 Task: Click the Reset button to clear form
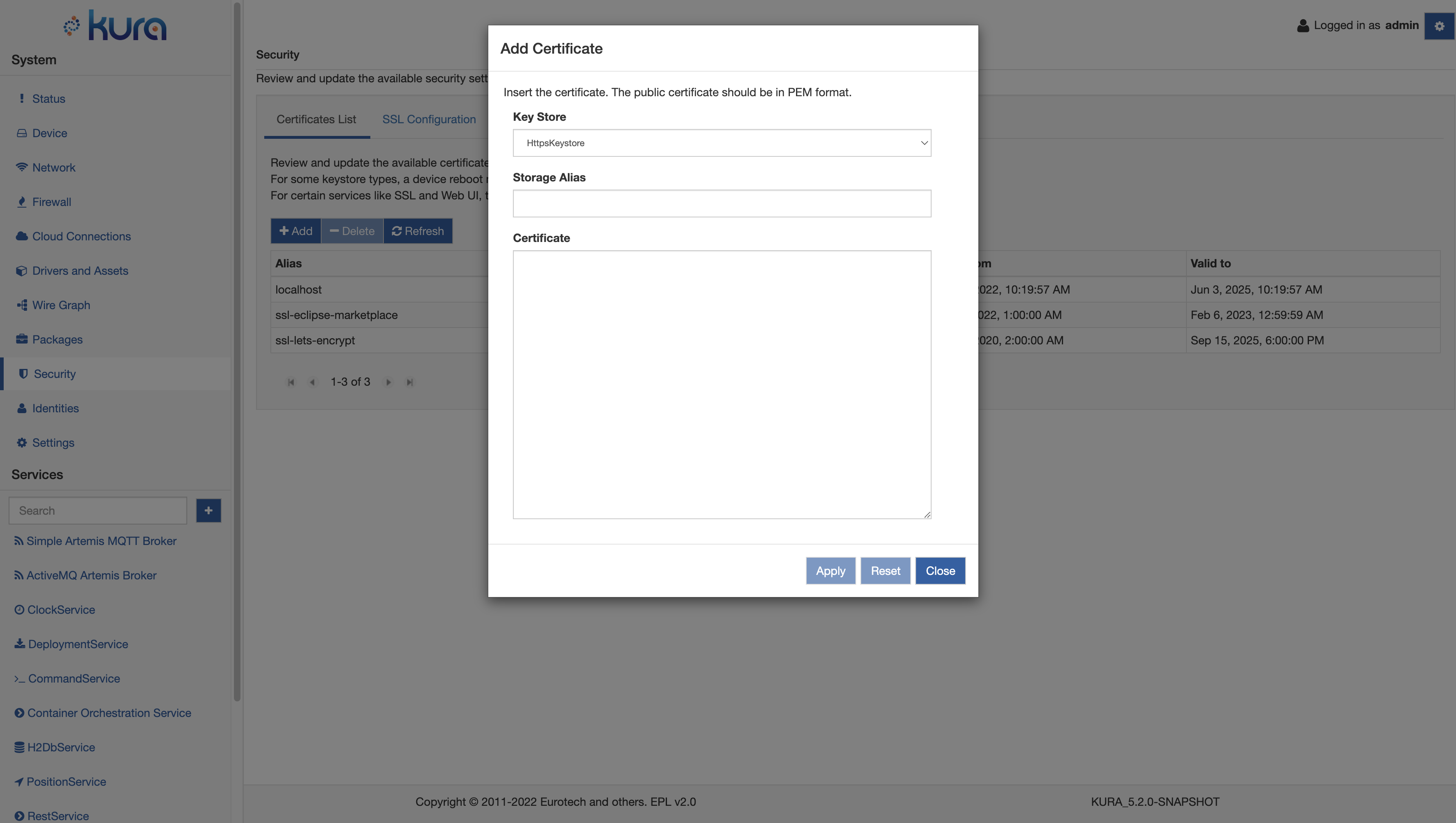click(885, 570)
